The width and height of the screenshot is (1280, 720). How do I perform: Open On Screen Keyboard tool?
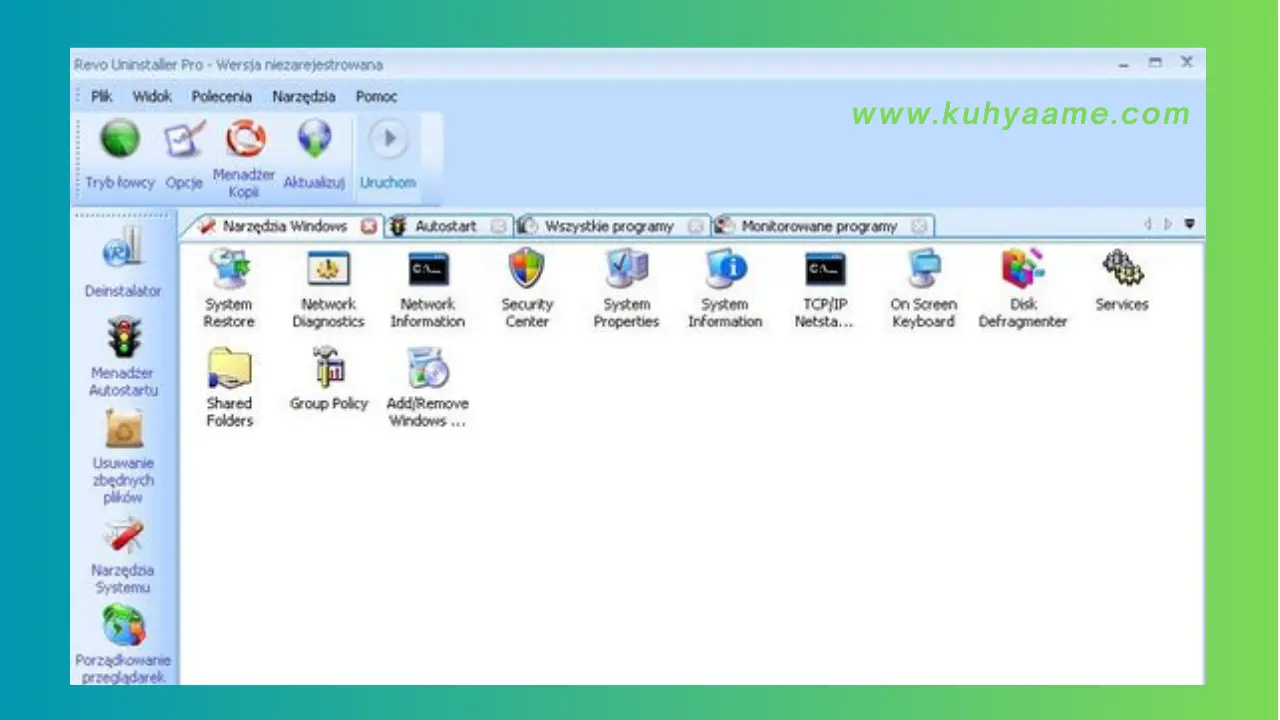coord(924,288)
